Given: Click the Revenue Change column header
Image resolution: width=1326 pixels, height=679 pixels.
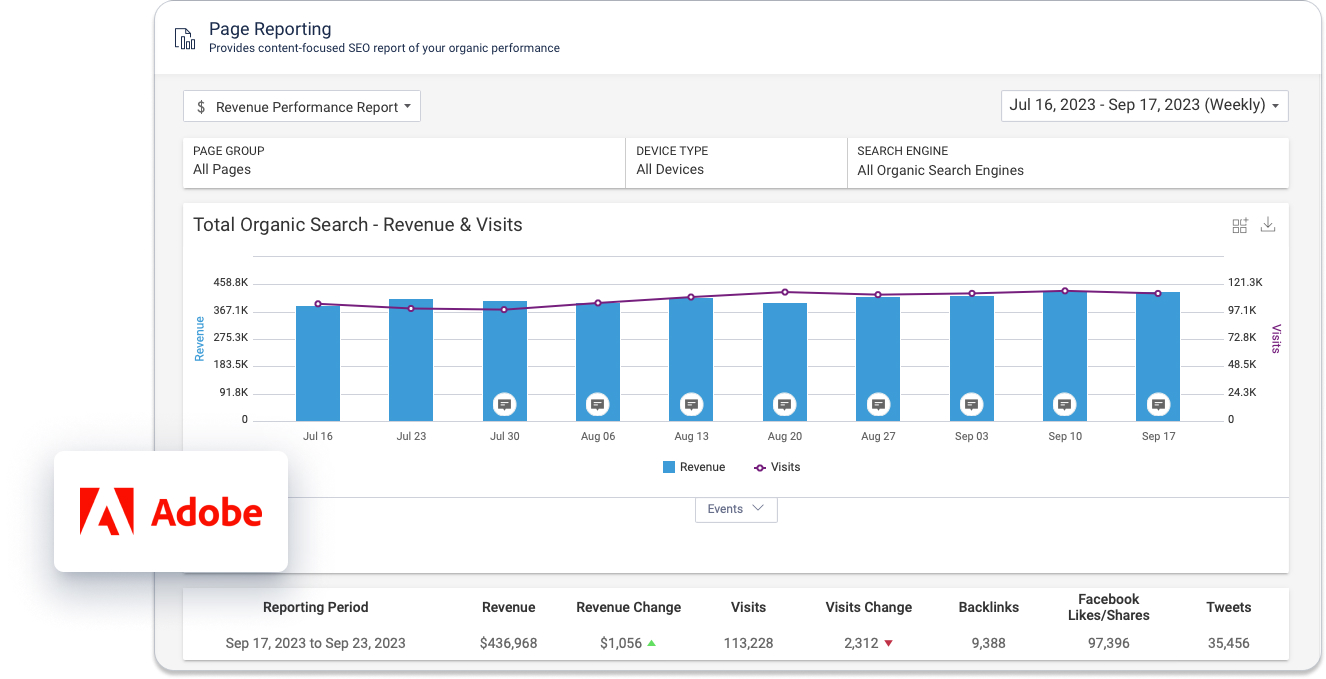Looking at the screenshot, I should point(628,607).
